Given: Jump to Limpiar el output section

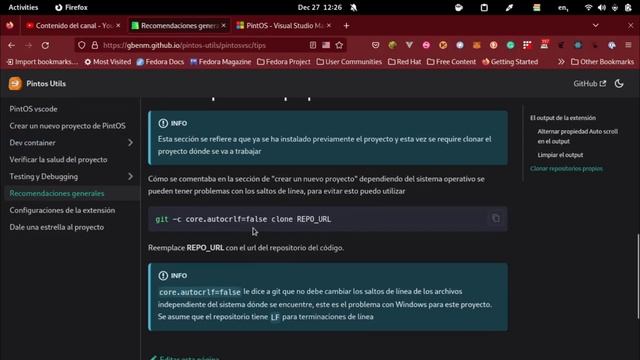Looking at the screenshot, I should tap(560, 155).
